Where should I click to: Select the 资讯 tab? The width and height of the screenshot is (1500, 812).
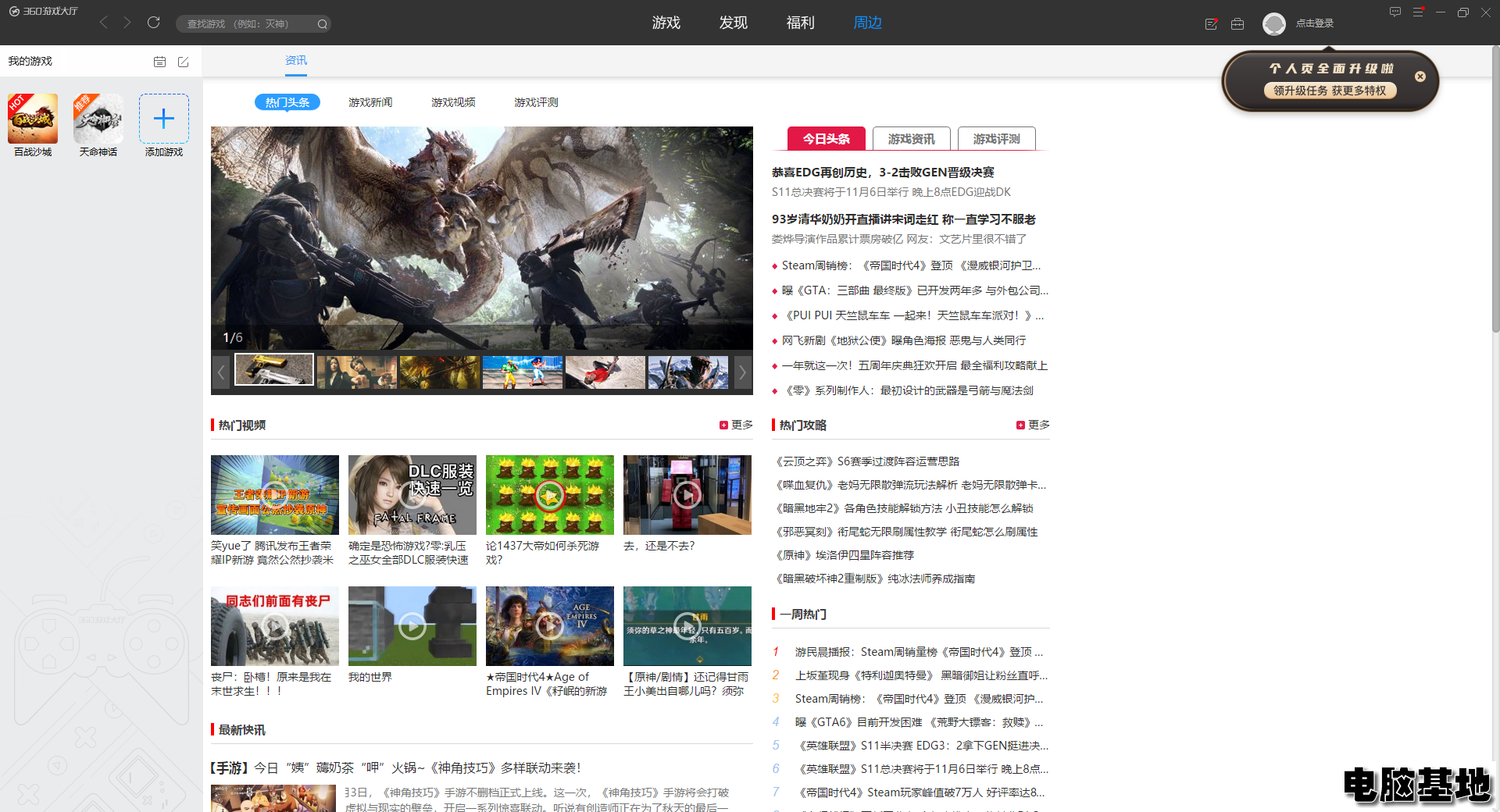coord(296,61)
